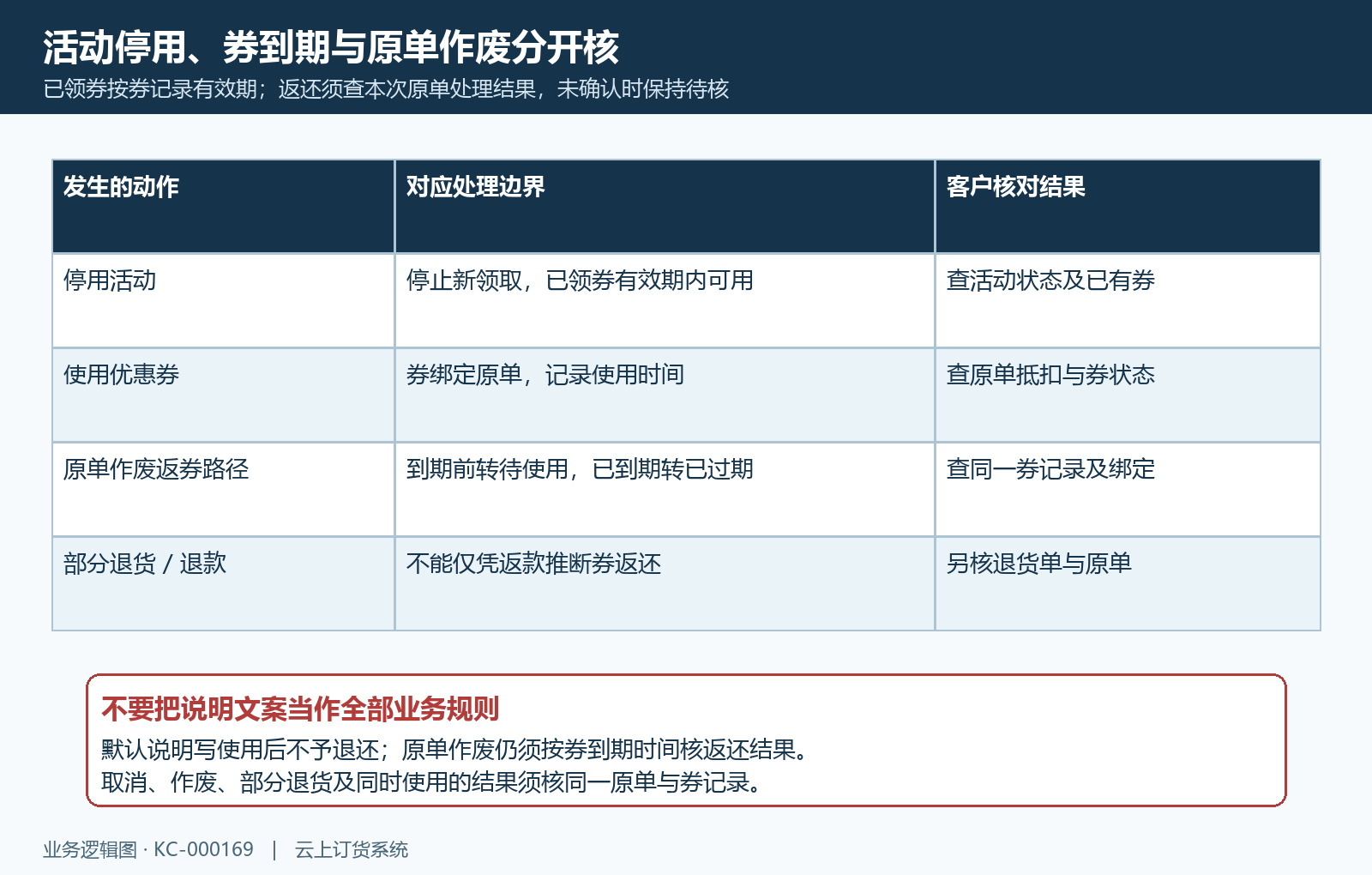Select the footer text 云上订货系统
1372x875 pixels.
[352, 849]
